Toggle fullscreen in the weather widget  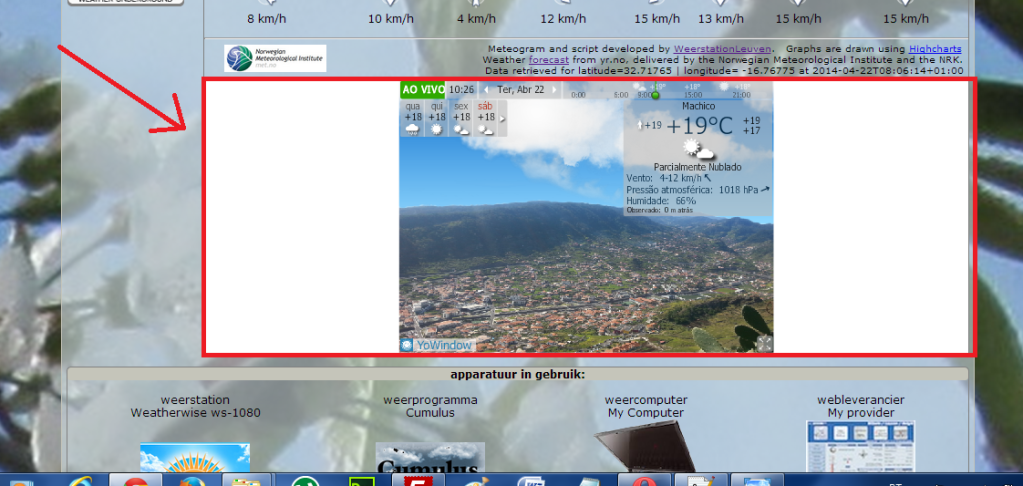click(x=763, y=344)
